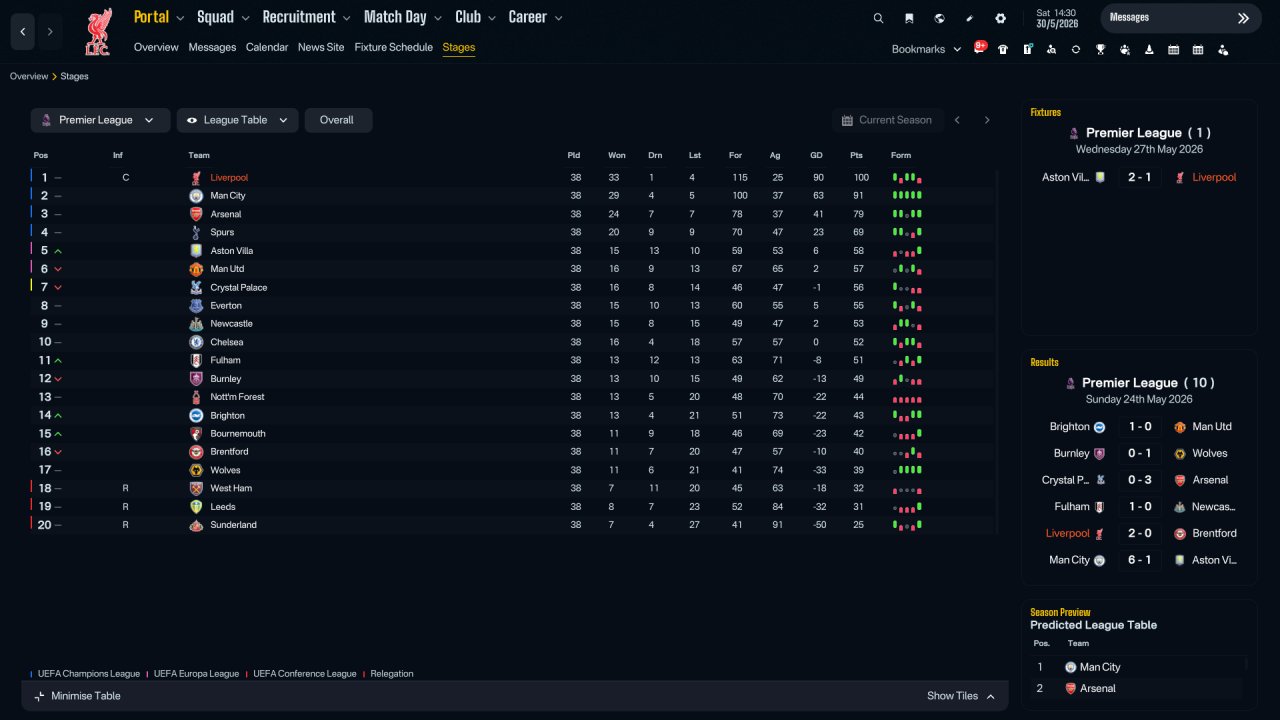1280x720 pixels.
Task: Click the Overall filter button
Action: tap(338, 120)
